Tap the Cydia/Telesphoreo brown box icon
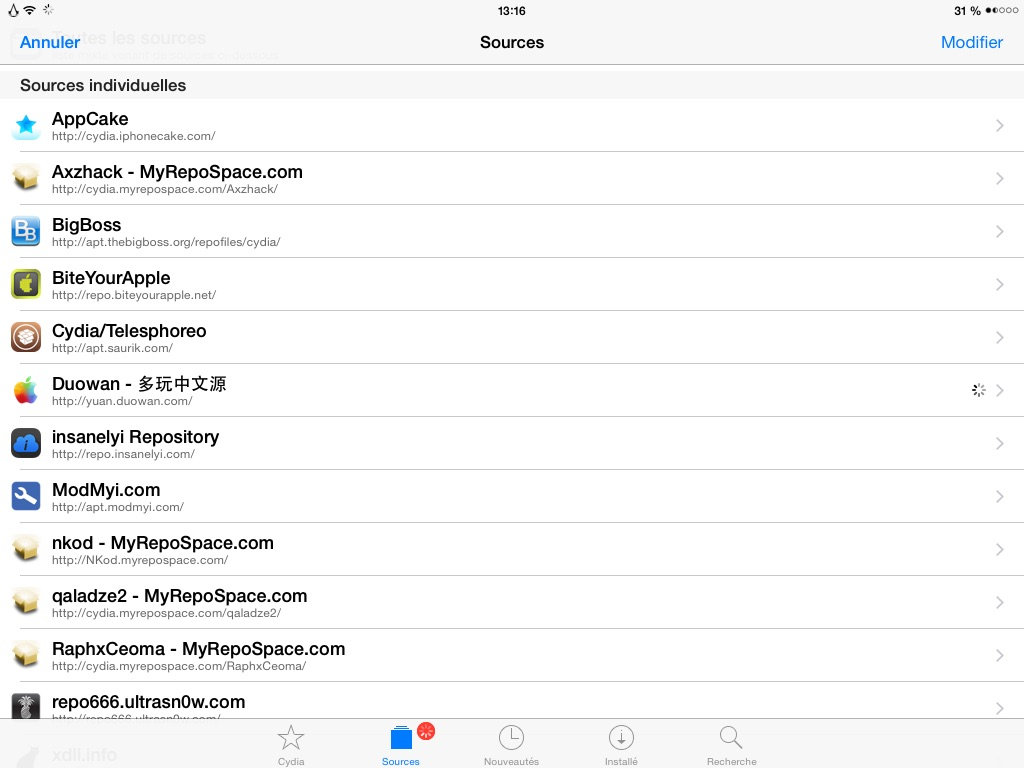 26,337
